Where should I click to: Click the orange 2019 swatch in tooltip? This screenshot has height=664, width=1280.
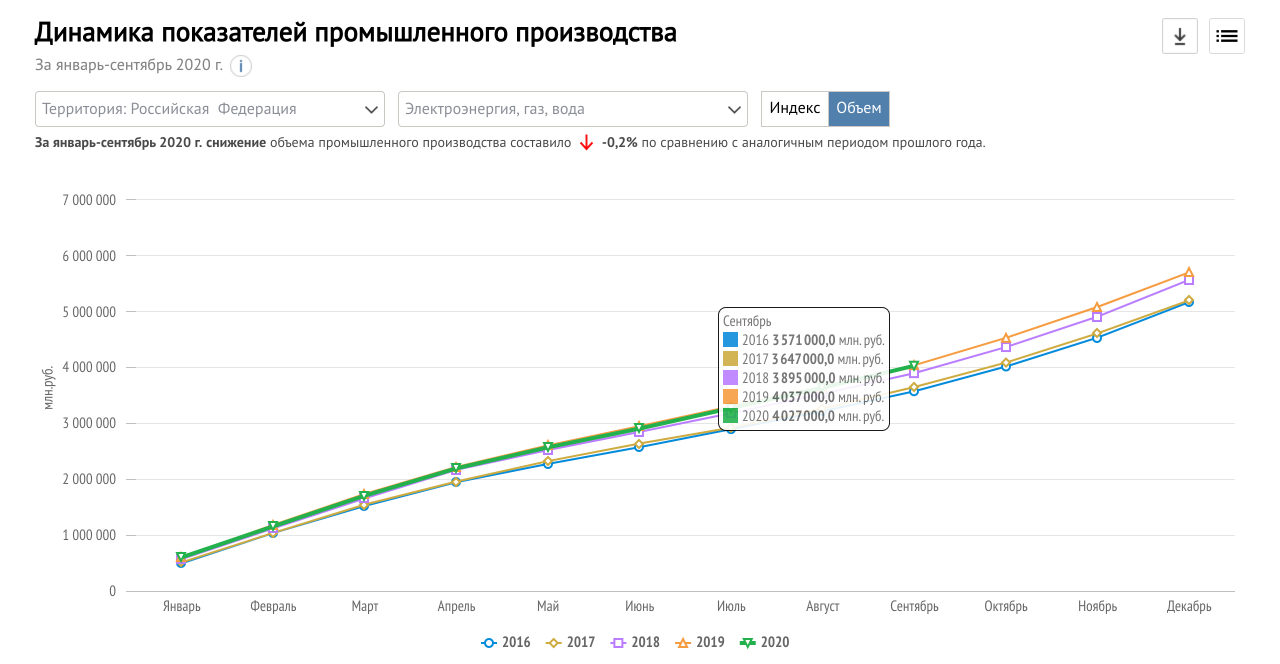click(731, 398)
